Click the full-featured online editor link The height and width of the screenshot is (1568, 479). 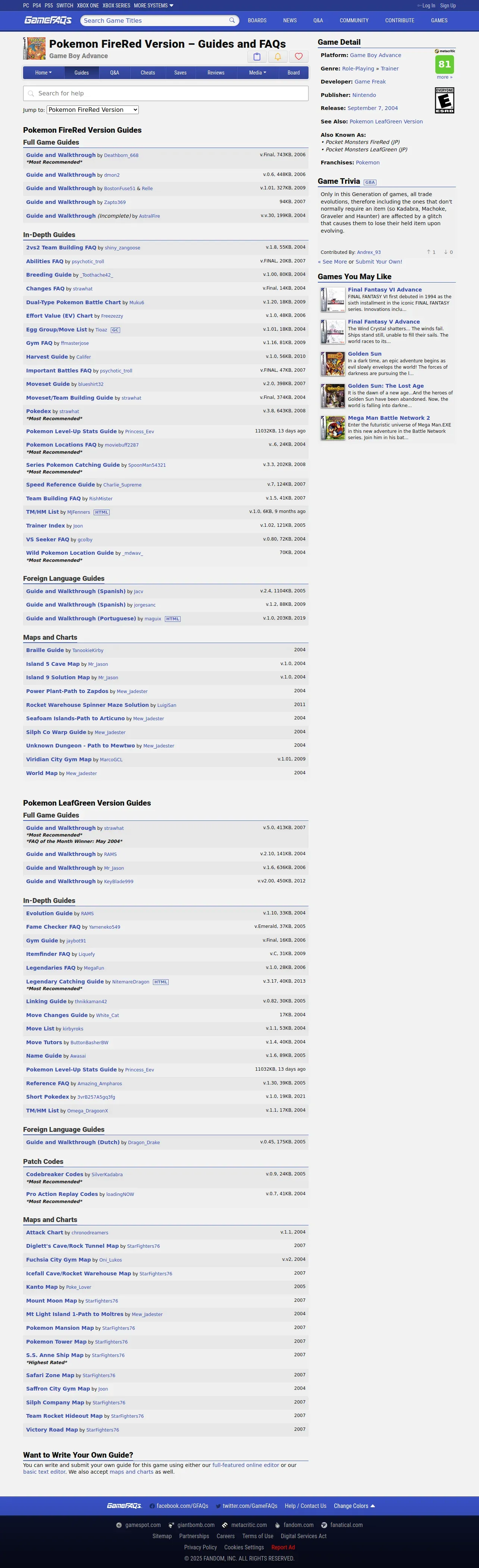click(245, 1466)
